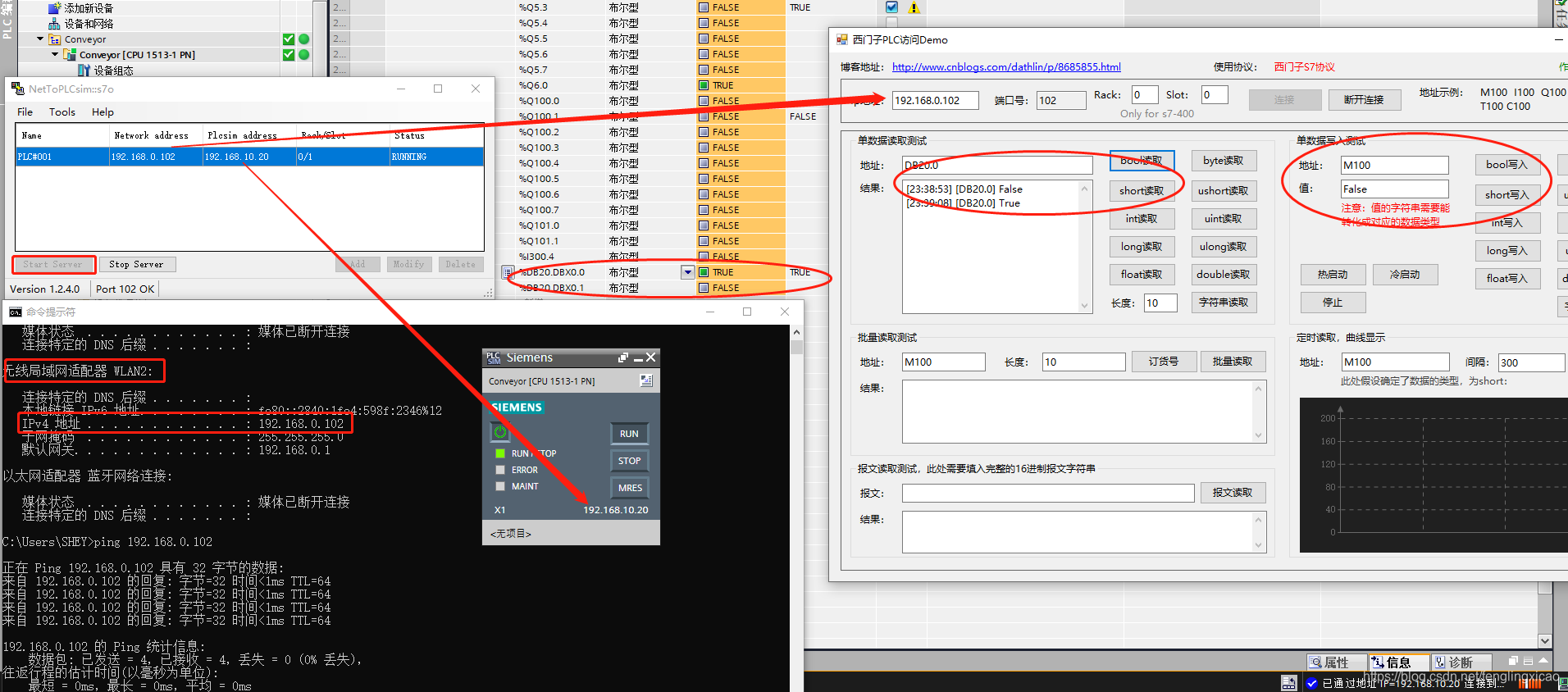Click the 长度 length field showing 10 beside 字符串读取
Image resolution: width=1568 pixels, height=692 pixels.
[x=1160, y=303]
